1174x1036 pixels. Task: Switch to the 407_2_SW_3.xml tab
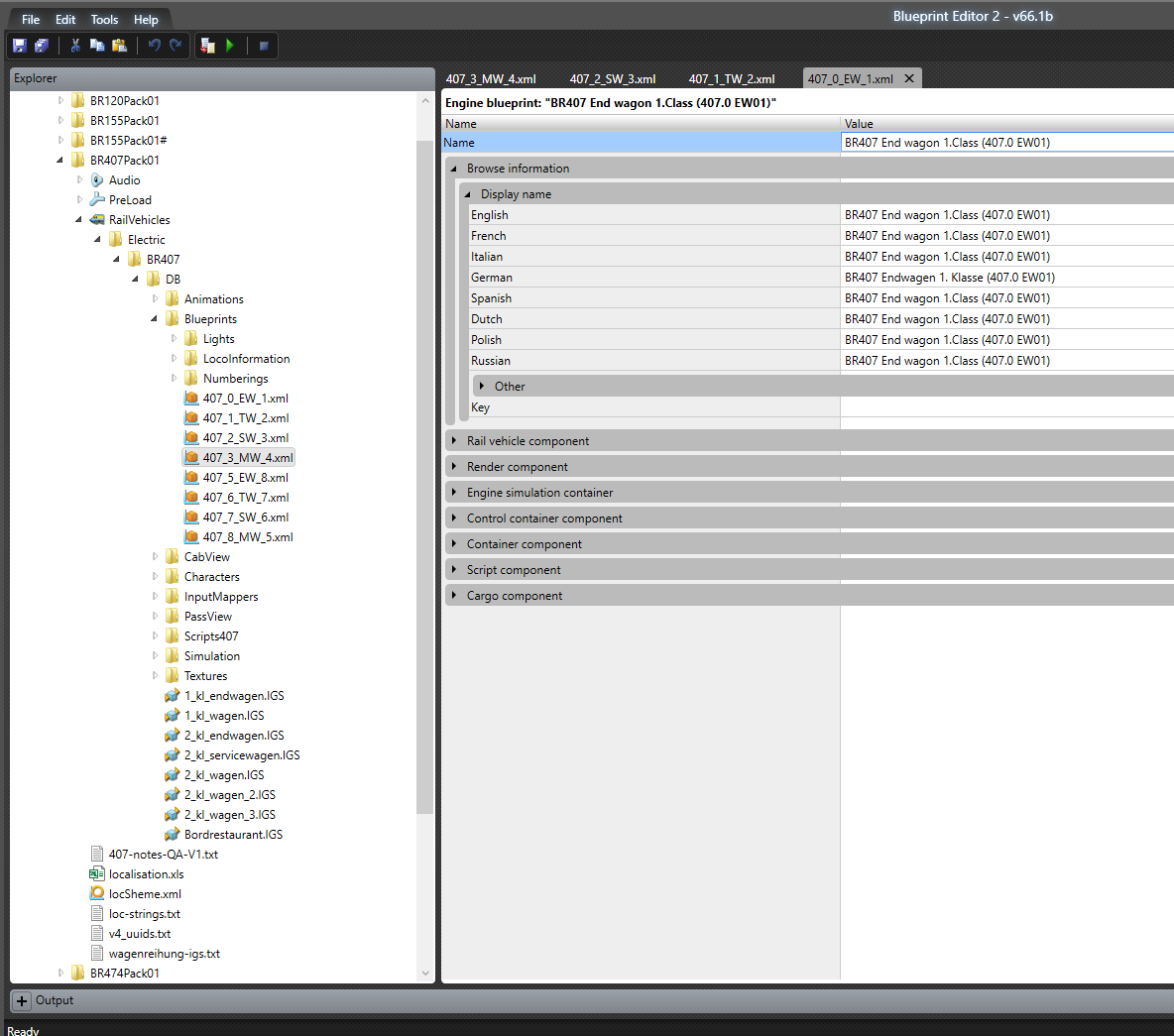(x=612, y=79)
